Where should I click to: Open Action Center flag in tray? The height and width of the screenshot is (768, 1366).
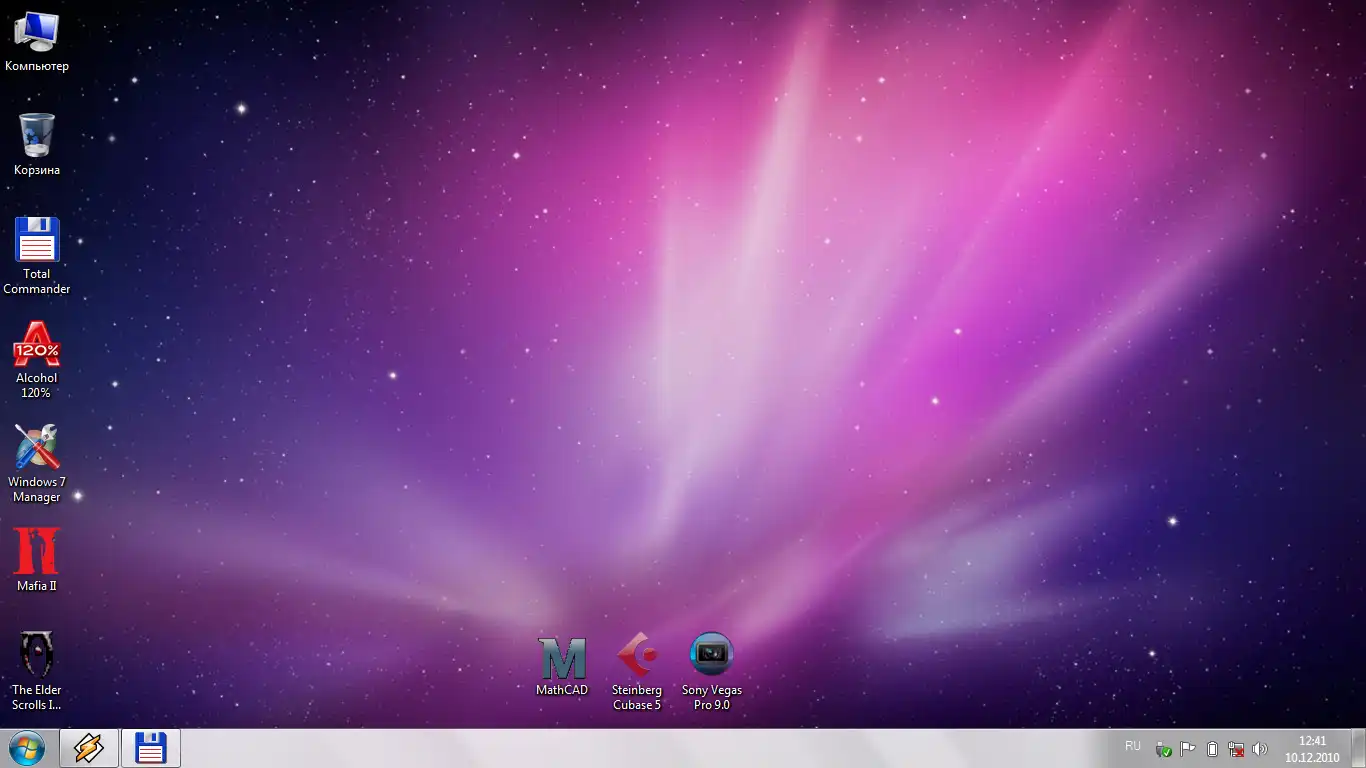click(1188, 749)
